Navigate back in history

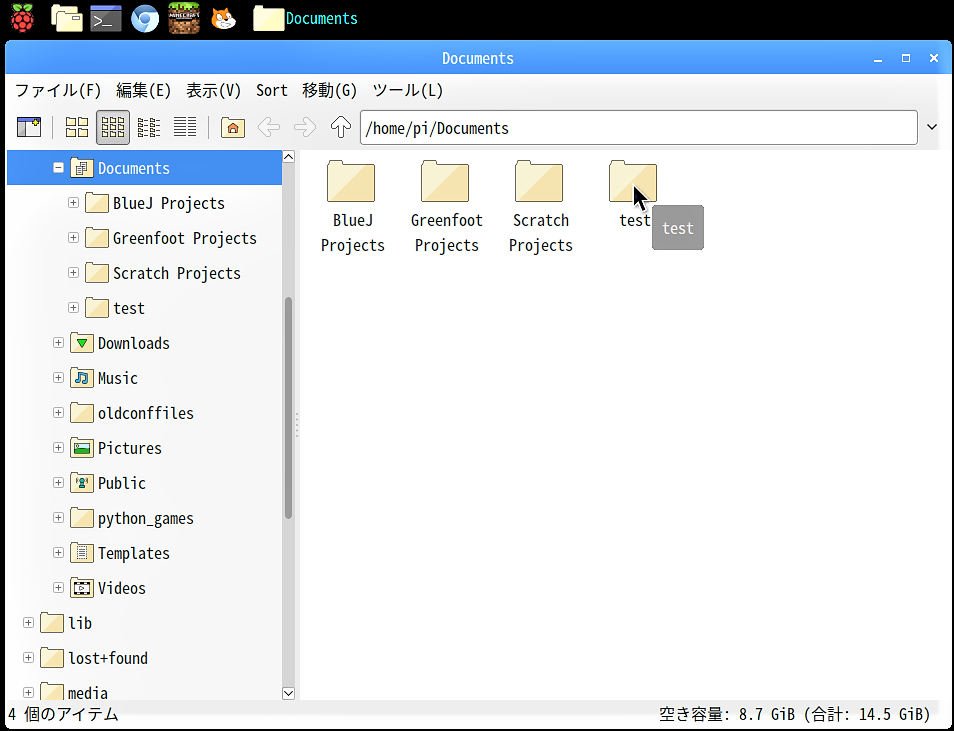click(268, 127)
